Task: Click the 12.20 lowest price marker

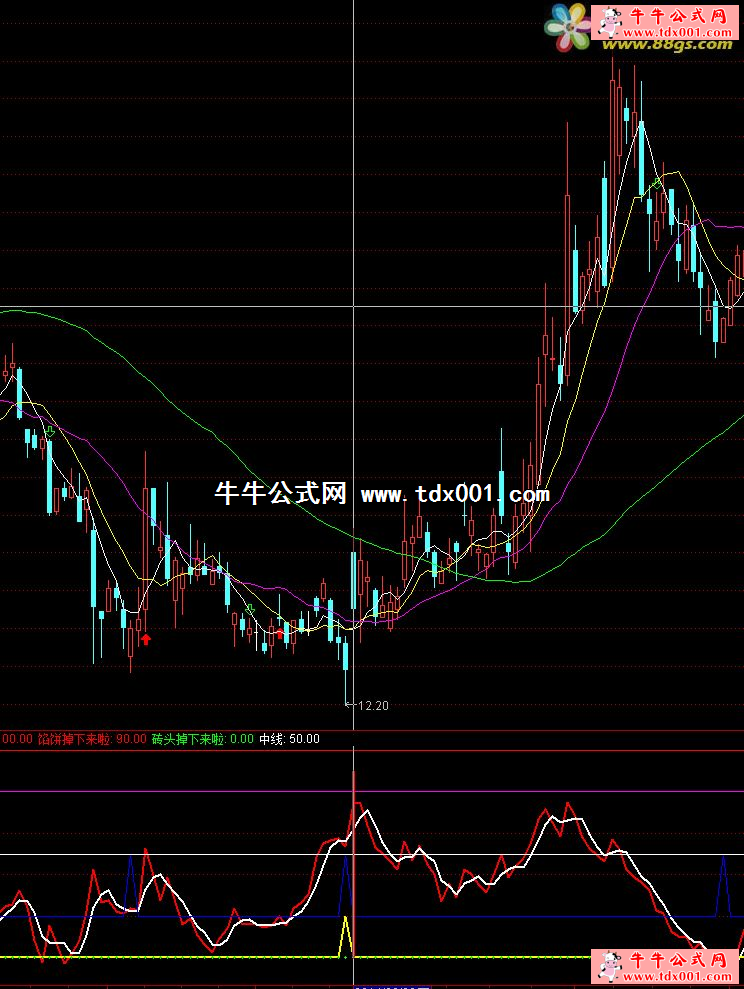Action: point(372,706)
